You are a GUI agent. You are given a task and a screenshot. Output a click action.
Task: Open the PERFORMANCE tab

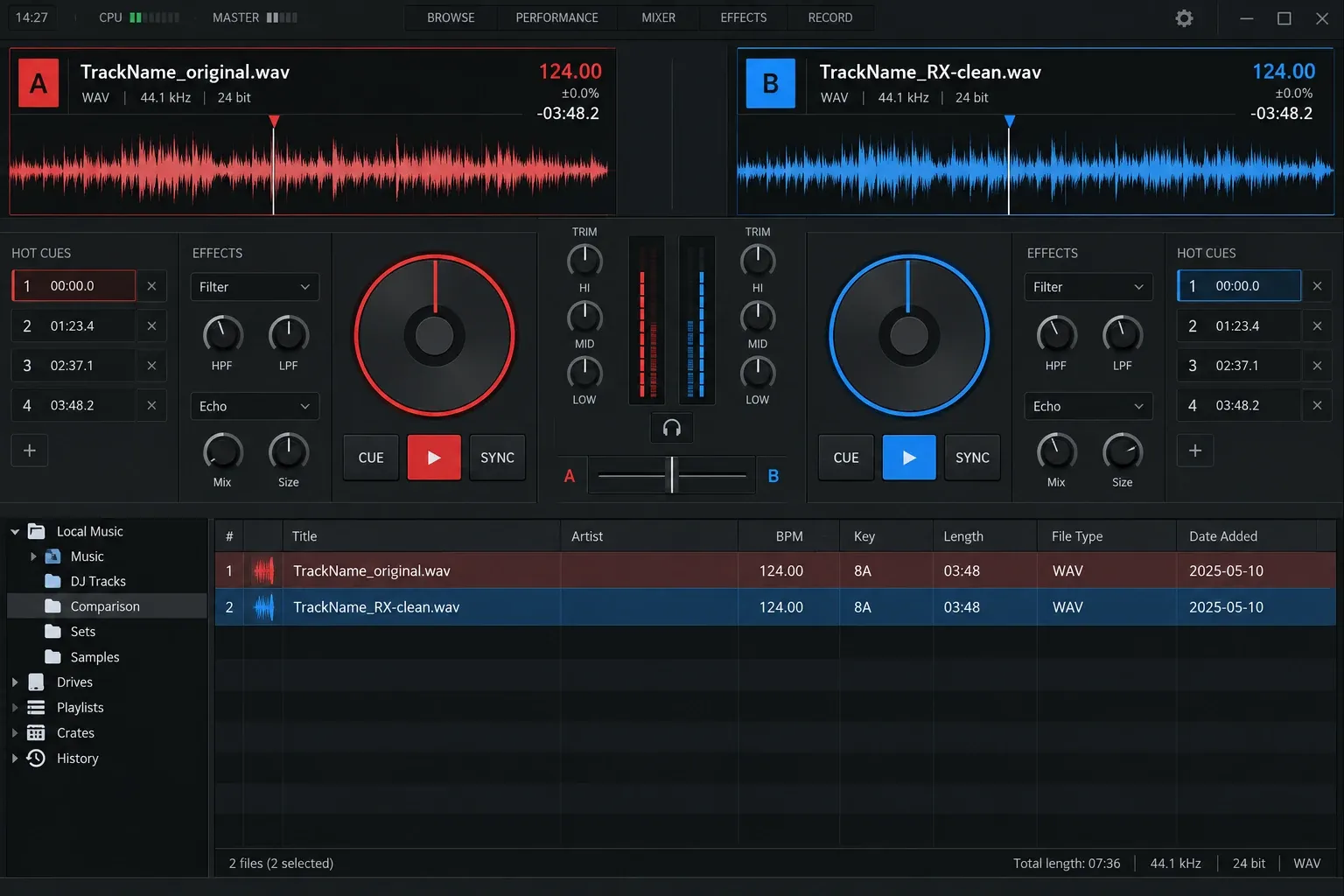[556, 17]
